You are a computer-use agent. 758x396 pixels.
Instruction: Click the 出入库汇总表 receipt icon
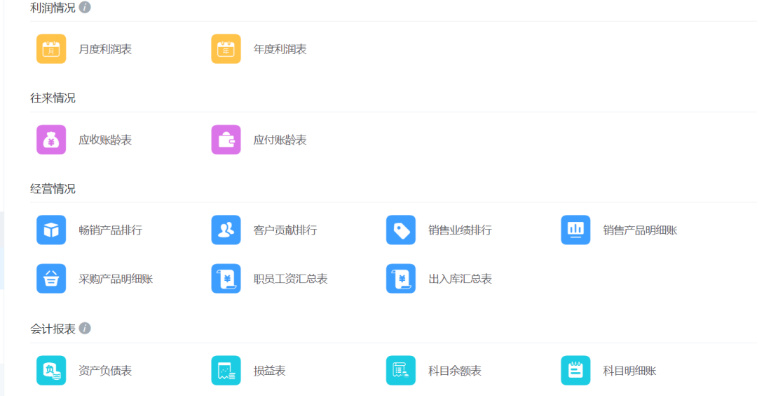coord(401,279)
